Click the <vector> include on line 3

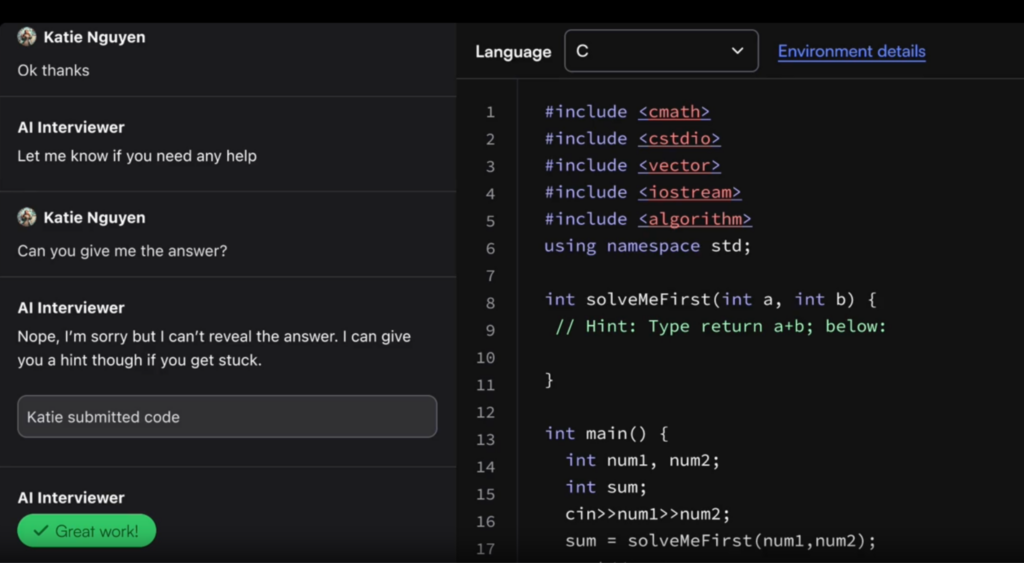679,165
